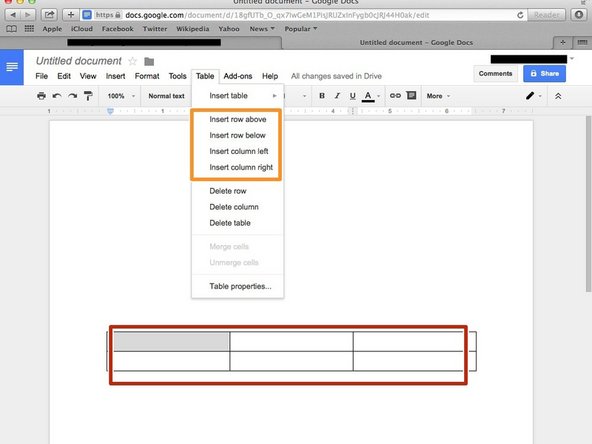This screenshot has width=592, height=444.
Task: Show the bookmarks reading list icon
Action: [x=11, y=29]
